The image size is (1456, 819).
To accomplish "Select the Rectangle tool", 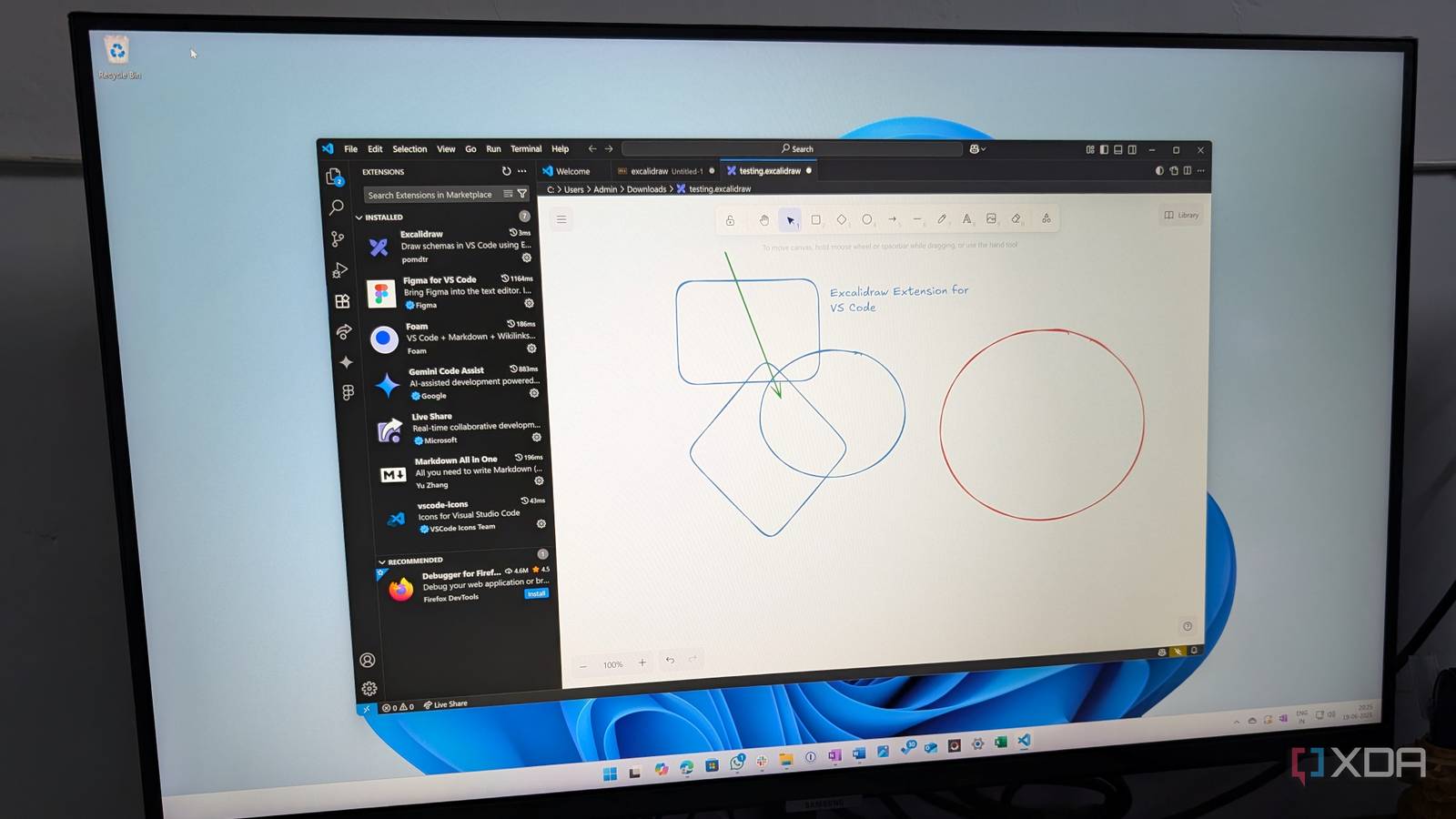I will [815, 219].
